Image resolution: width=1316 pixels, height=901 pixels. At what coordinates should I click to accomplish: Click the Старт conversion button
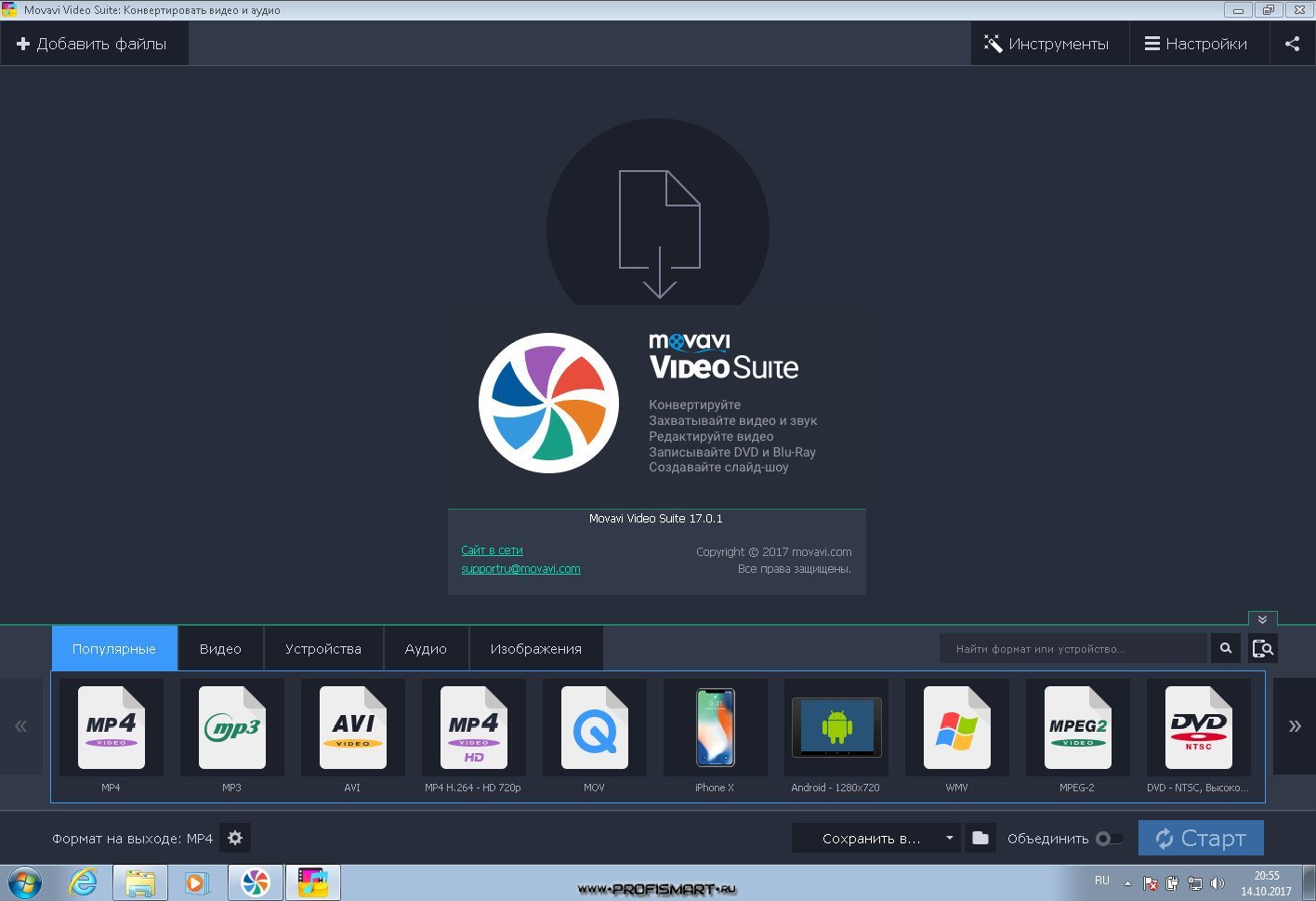coord(1201,838)
